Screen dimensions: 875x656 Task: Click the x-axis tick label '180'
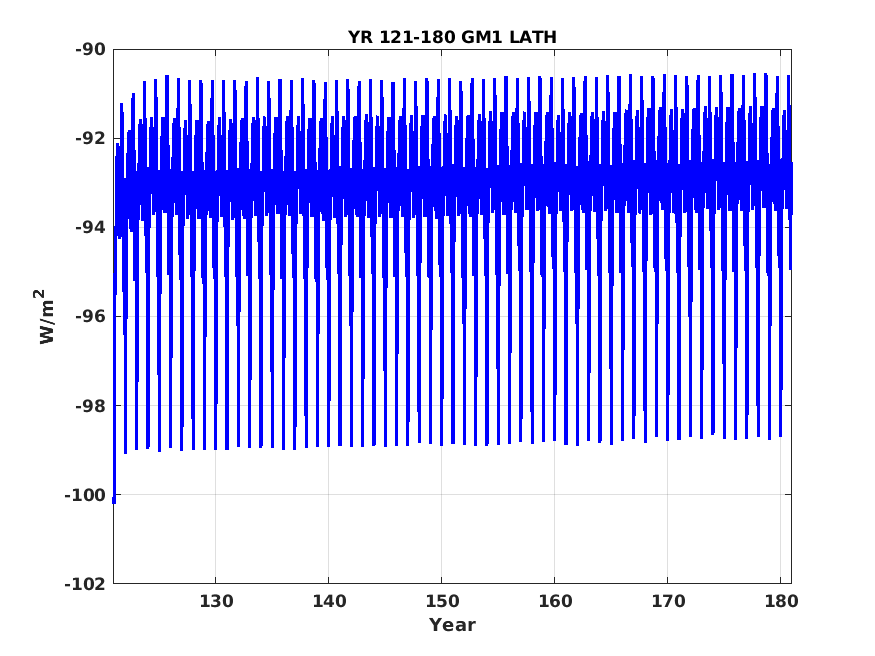click(781, 601)
